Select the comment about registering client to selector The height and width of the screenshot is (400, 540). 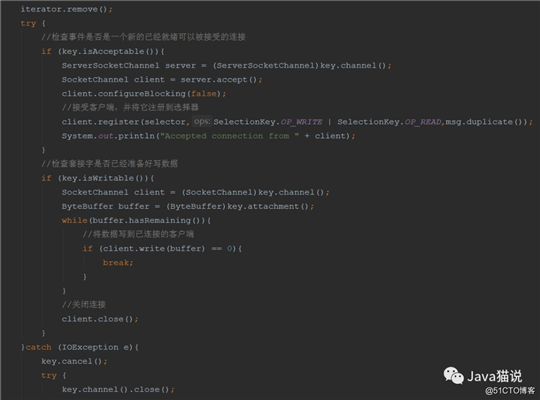(x=130, y=107)
